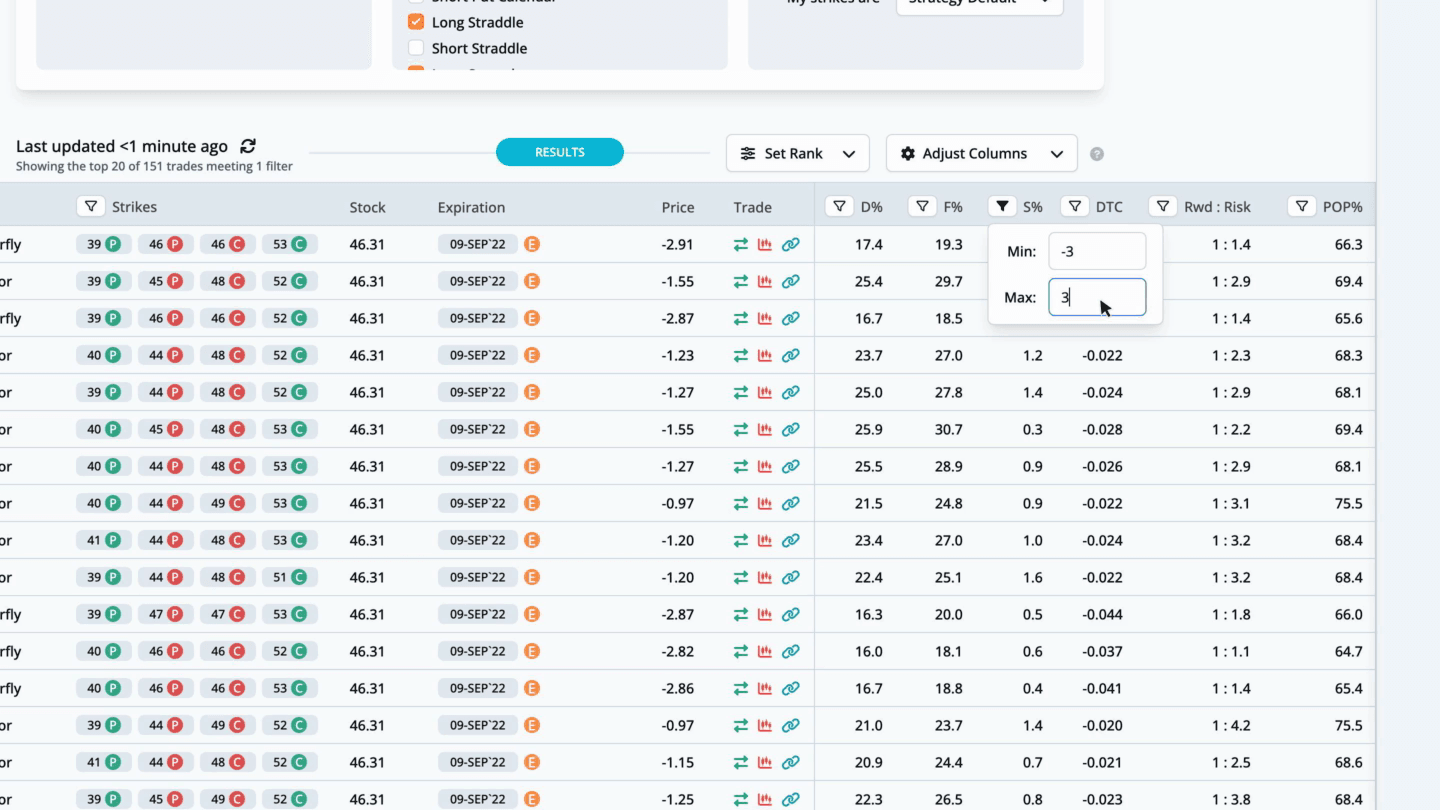
Task: Click the price value -2.86
Action: point(678,688)
